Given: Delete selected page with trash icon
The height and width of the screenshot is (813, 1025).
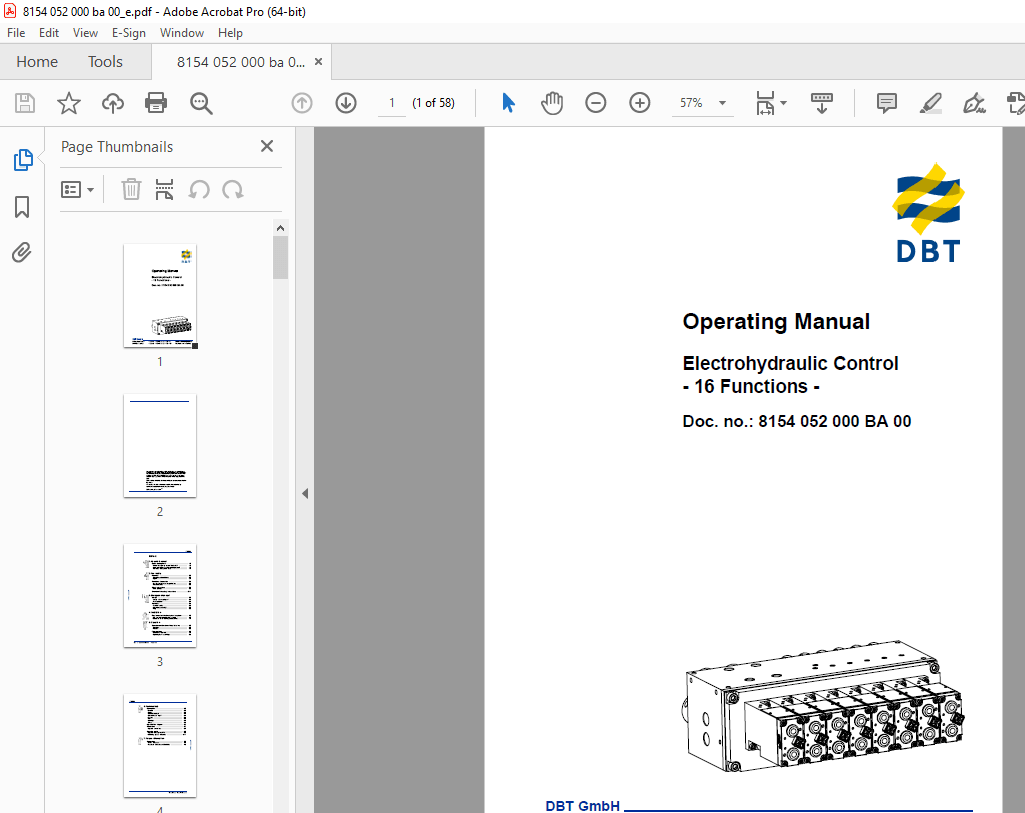Looking at the screenshot, I should (131, 190).
